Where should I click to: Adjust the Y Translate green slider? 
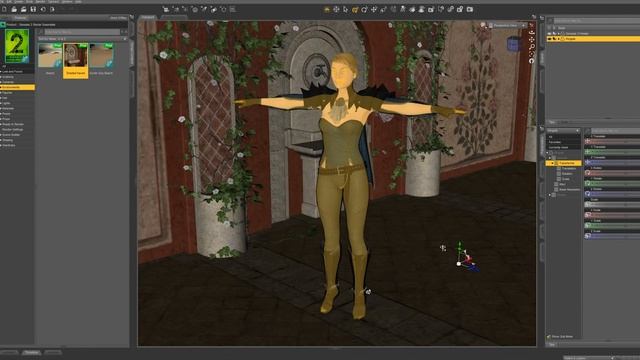coord(612,152)
